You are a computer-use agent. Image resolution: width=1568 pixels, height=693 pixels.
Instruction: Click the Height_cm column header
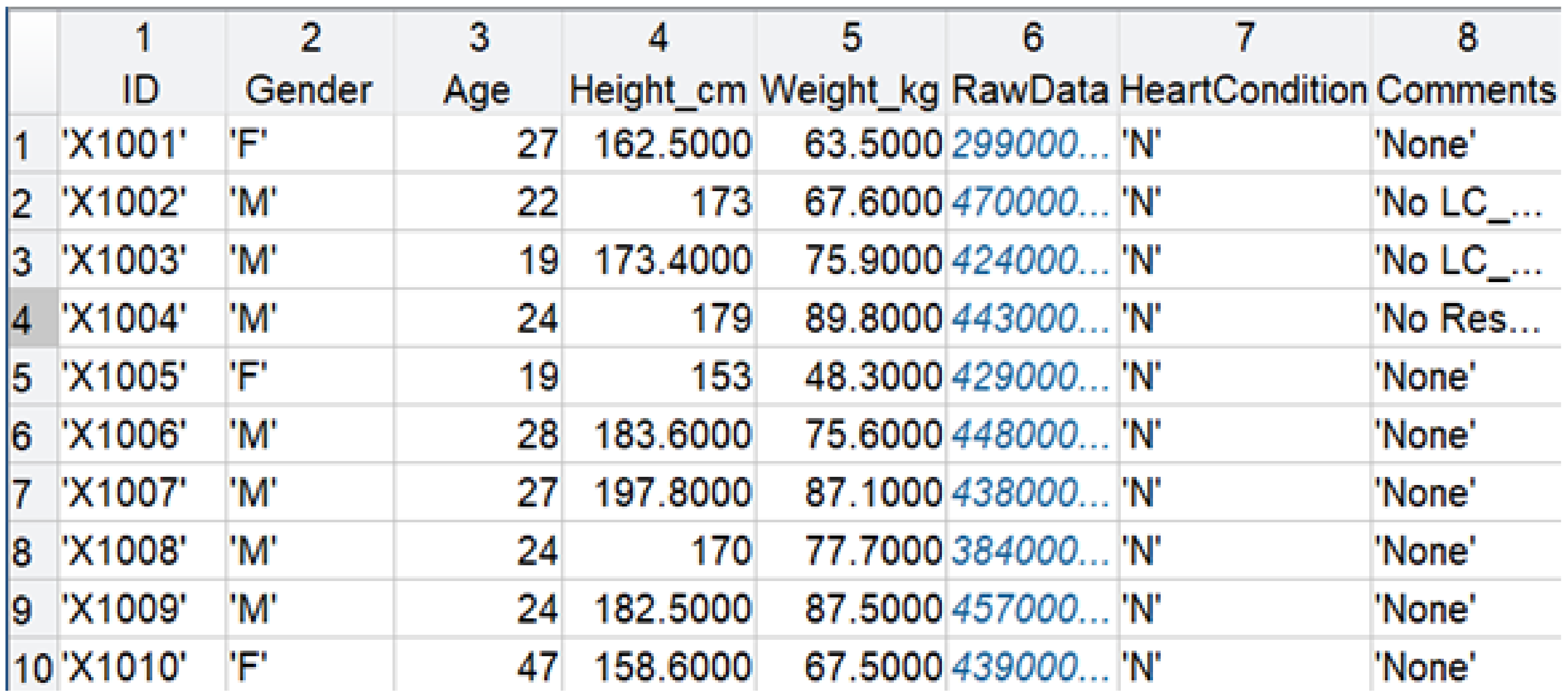(657, 90)
